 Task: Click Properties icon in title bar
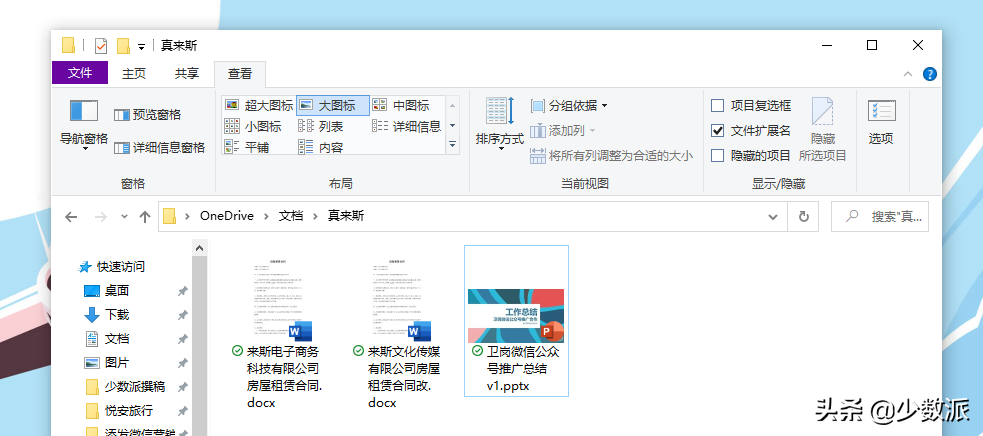[100, 46]
